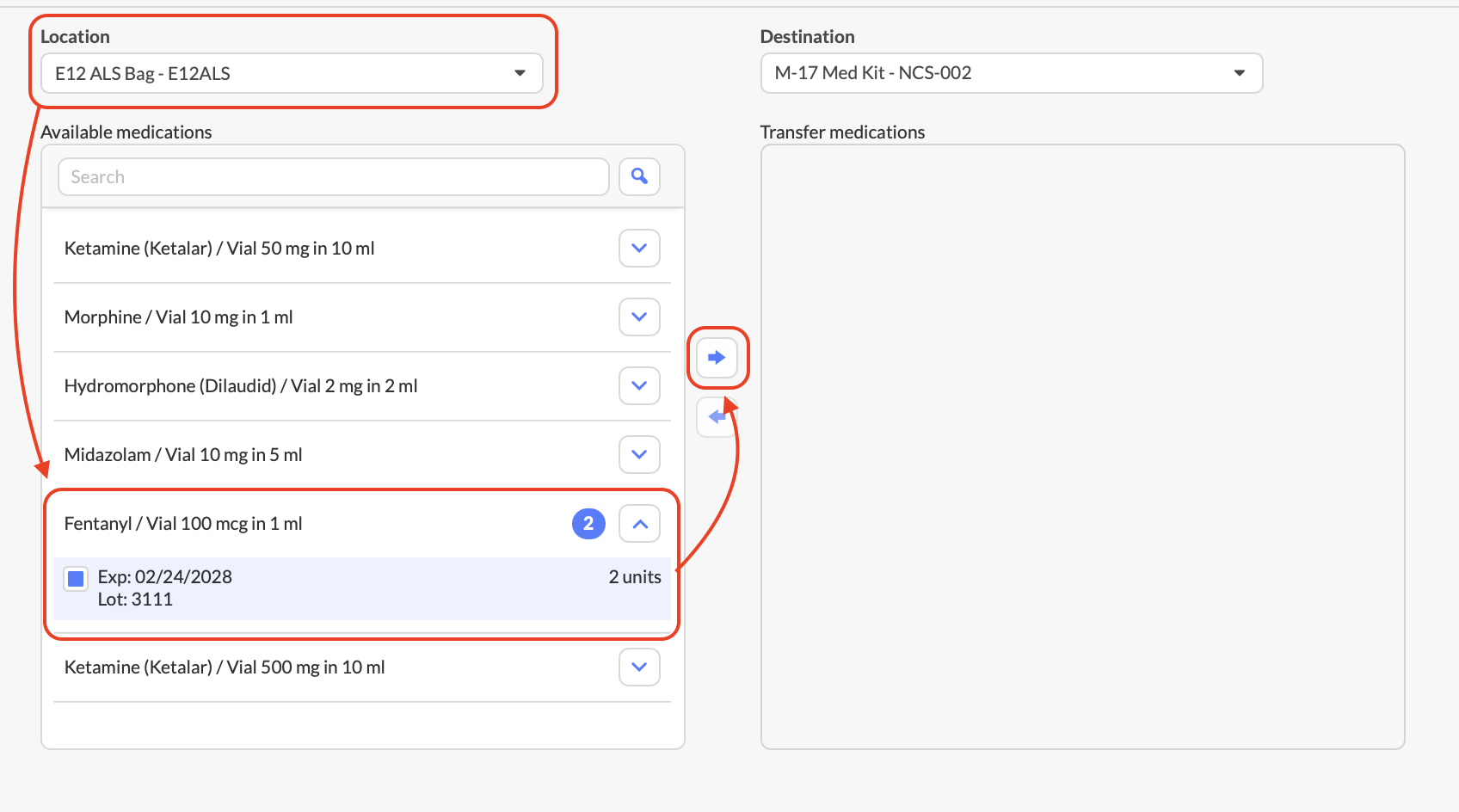
Task: Click the blue Fentanyl count badge
Action: tap(588, 524)
